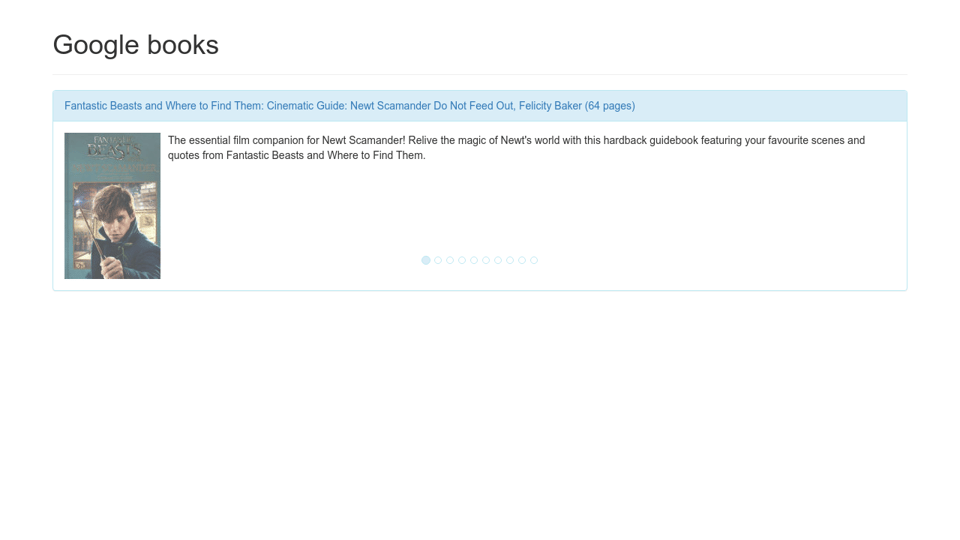Select the first (active) carousel indicator dot

426,260
